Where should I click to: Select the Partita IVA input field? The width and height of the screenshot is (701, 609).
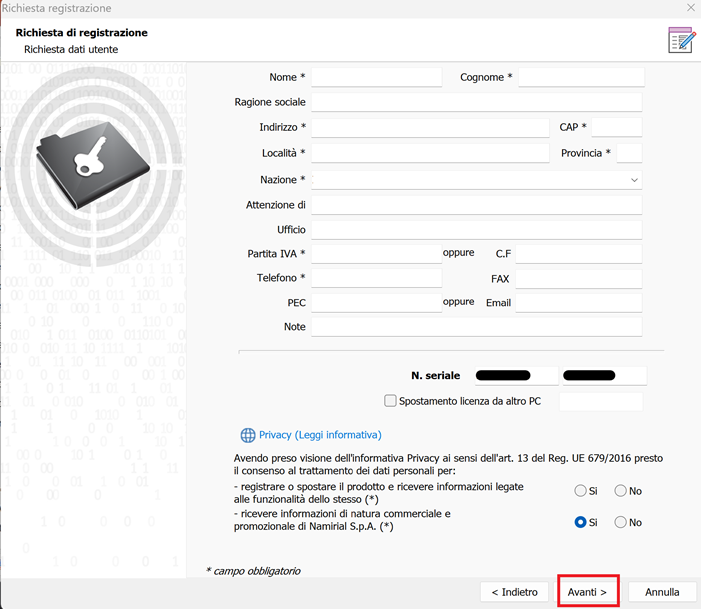coord(376,254)
